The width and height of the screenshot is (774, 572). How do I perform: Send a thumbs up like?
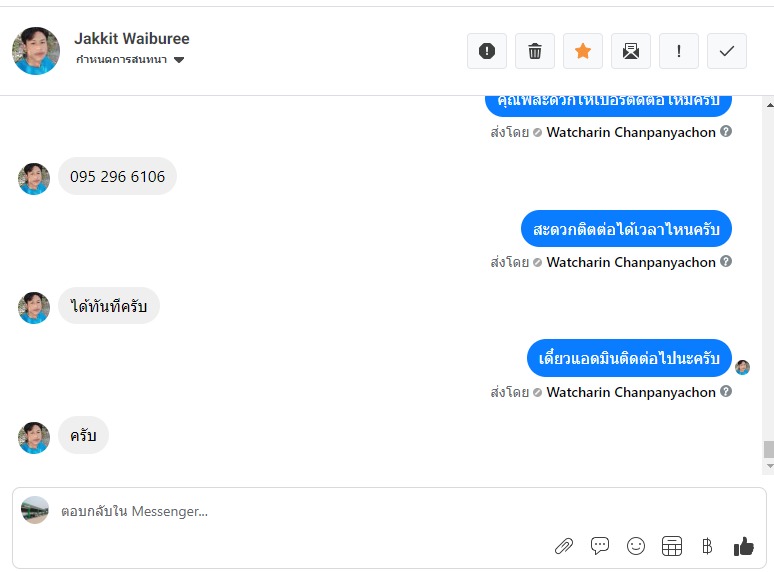coord(743,546)
